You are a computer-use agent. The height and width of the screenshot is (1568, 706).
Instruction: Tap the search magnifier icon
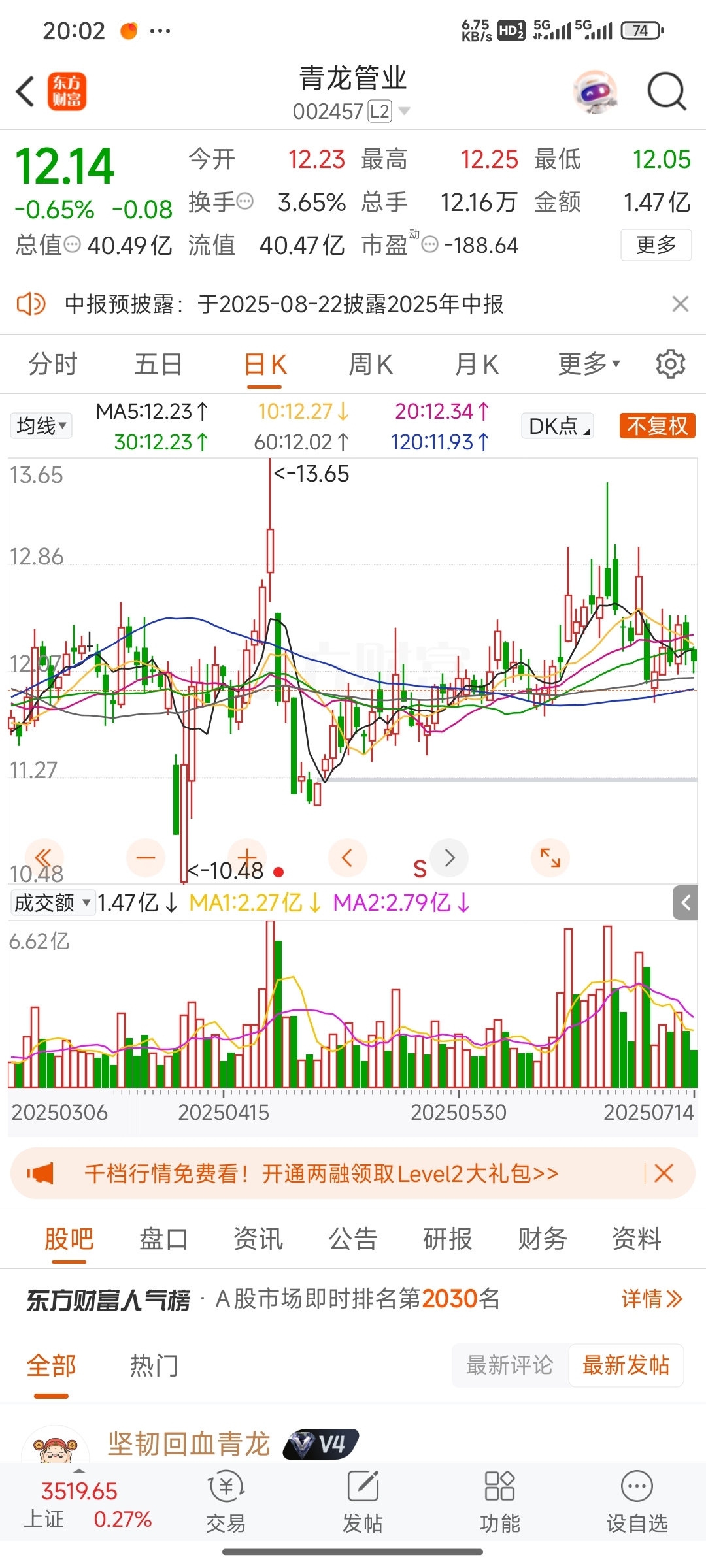tap(666, 91)
